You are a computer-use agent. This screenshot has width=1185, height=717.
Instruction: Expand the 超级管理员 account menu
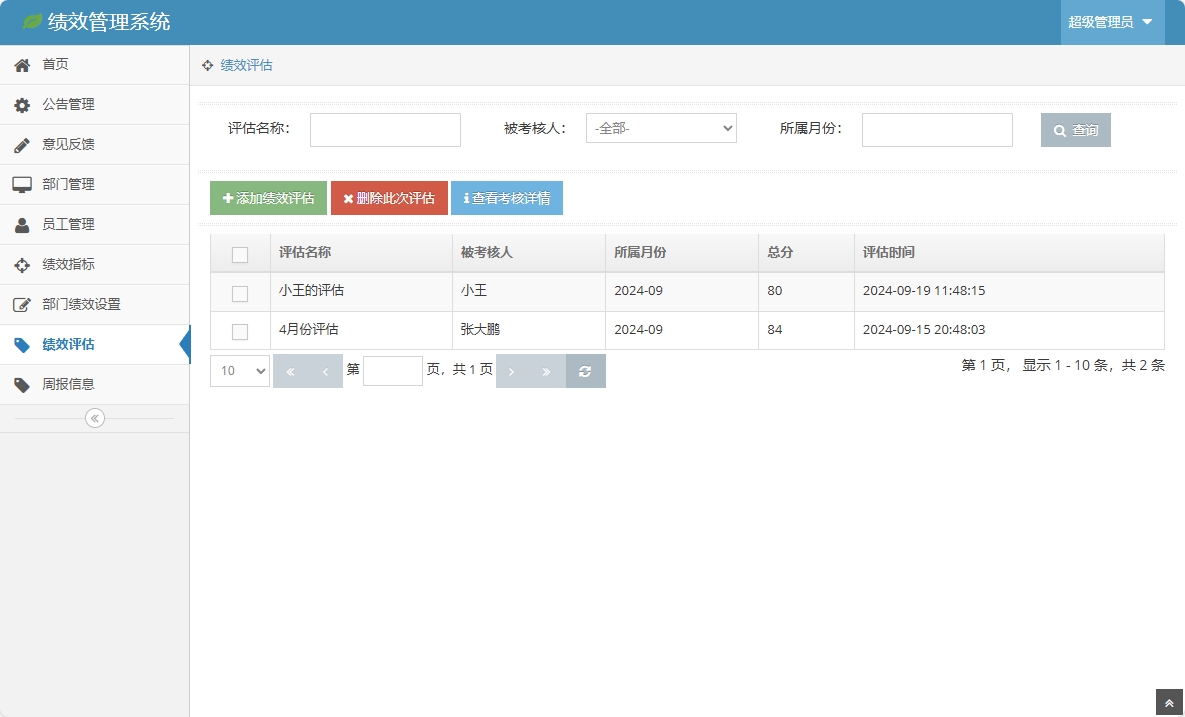point(1112,21)
